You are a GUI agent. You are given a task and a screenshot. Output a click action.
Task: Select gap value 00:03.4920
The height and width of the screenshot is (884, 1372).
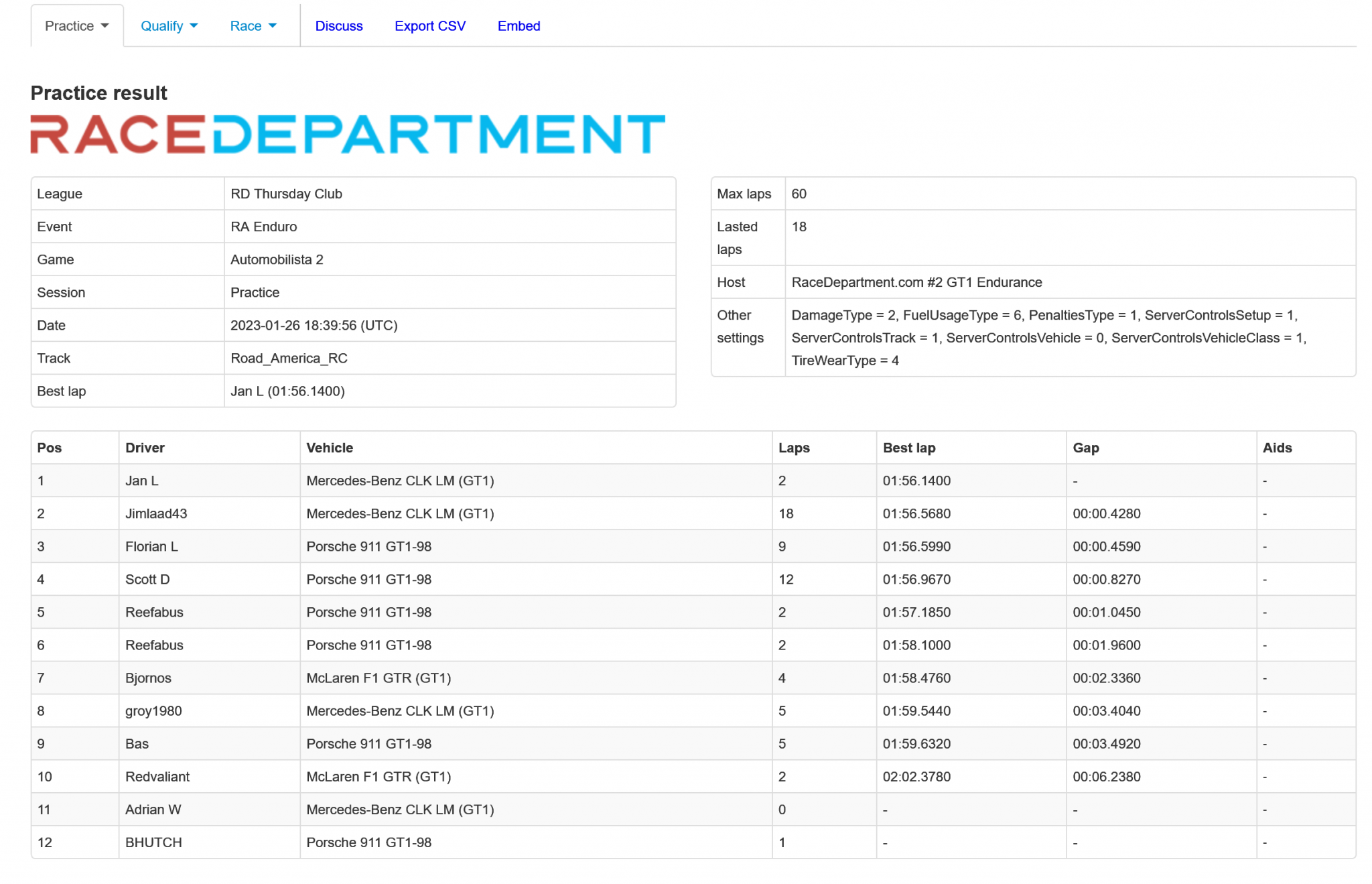click(1107, 743)
